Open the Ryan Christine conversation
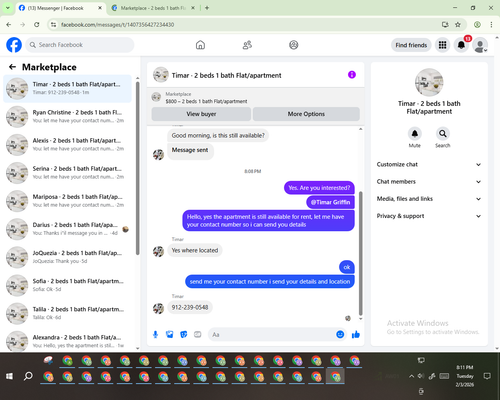 pos(67,117)
